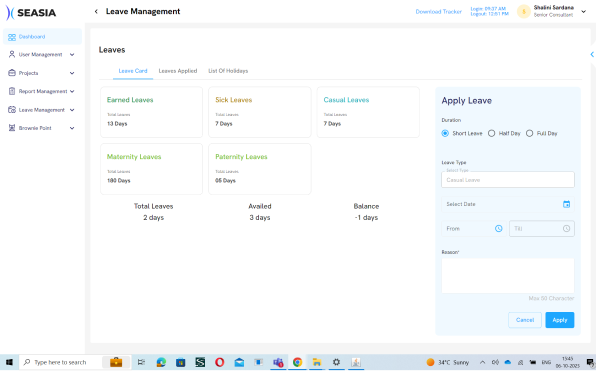Viewport: 596px width, 374px height.
Task: Open the Dashboard sidebar icon
Action: tap(12, 37)
